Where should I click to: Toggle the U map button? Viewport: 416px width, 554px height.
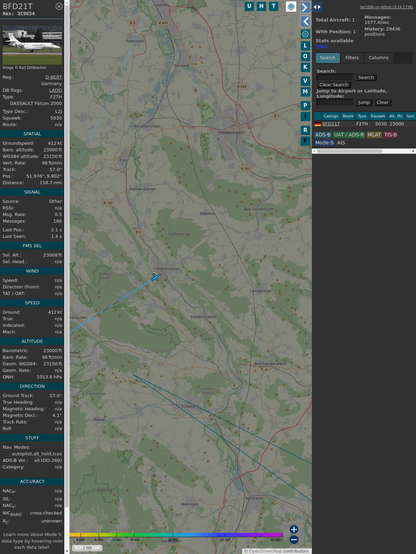point(249,6)
